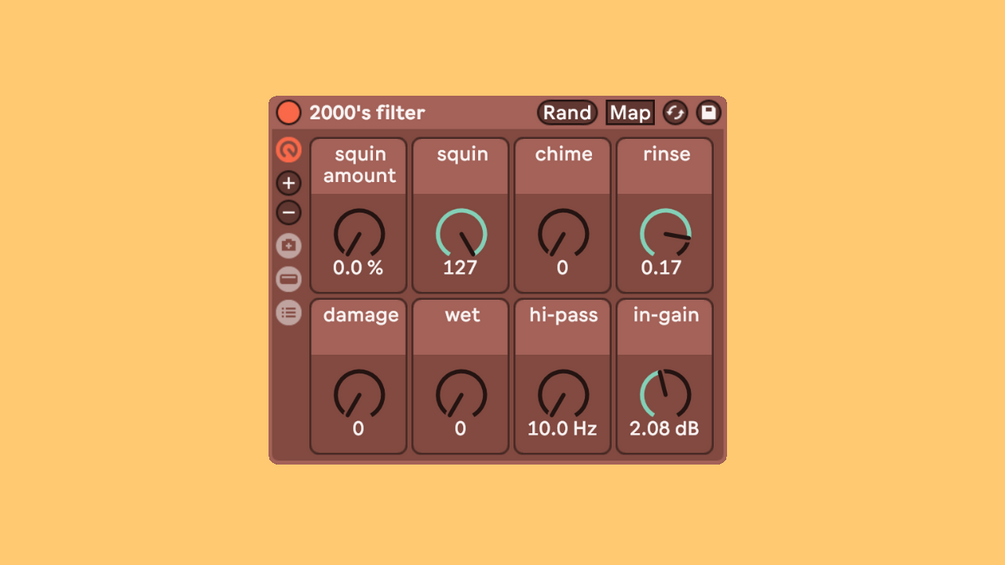Click the 0.17 value under rinse

click(661, 268)
